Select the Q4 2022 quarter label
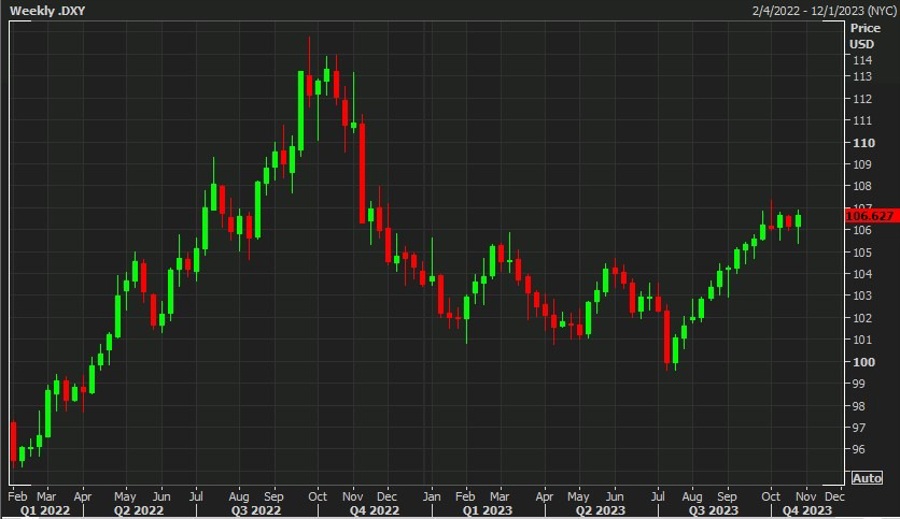The width and height of the screenshot is (900, 519). (x=374, y=510)
